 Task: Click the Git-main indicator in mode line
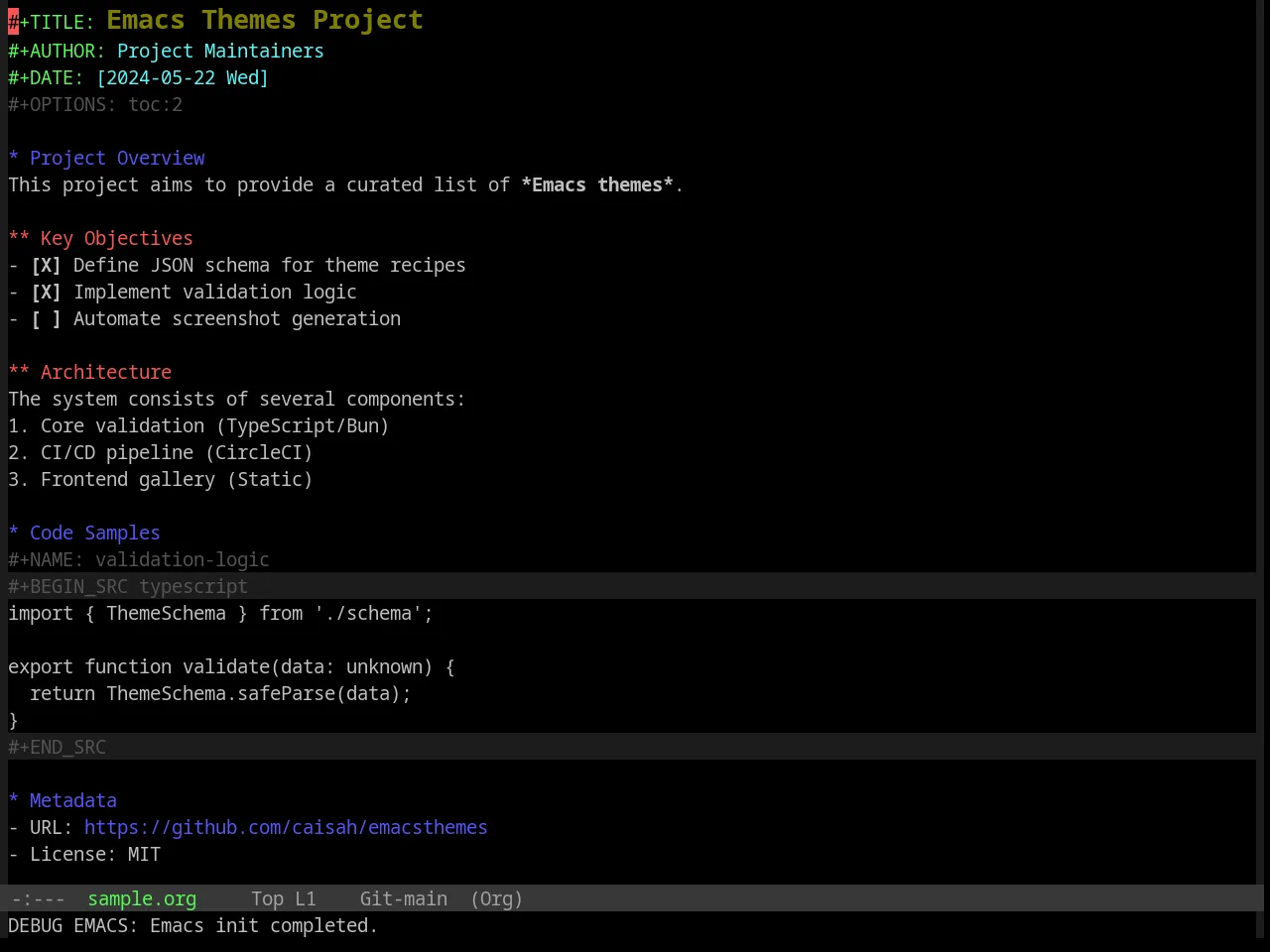pyautogui.click(x=403, y=898)
